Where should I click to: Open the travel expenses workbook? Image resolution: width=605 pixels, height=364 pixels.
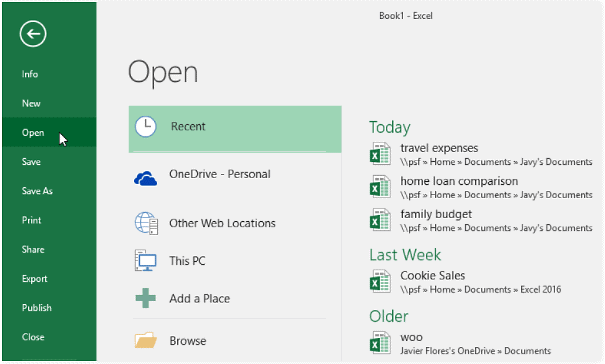tap(439, 148)
